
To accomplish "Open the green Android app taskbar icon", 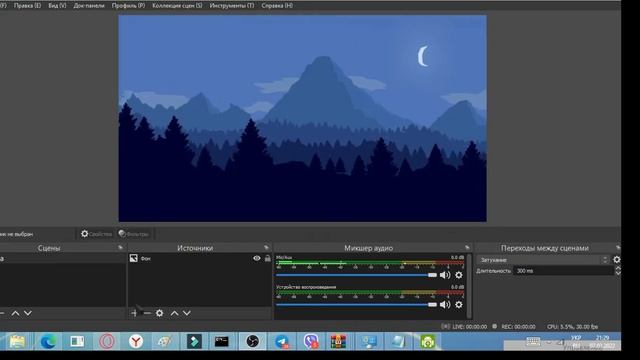I will point(427,341).
